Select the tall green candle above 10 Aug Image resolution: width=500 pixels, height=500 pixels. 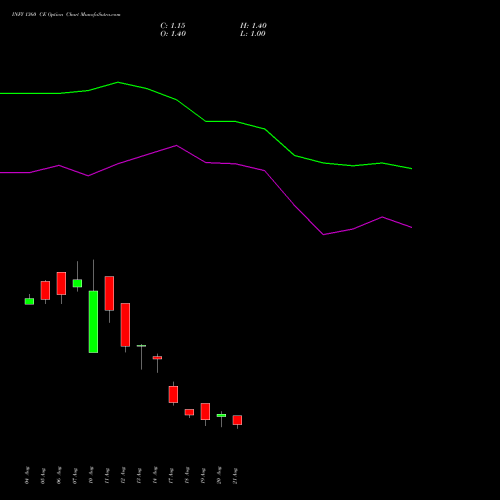pyautogui.click(x=93, y=322)
